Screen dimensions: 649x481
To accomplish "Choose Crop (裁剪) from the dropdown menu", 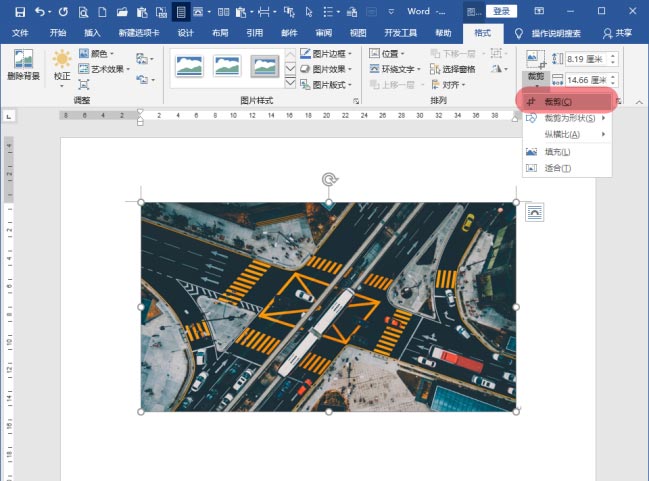I will coord(557,102).
